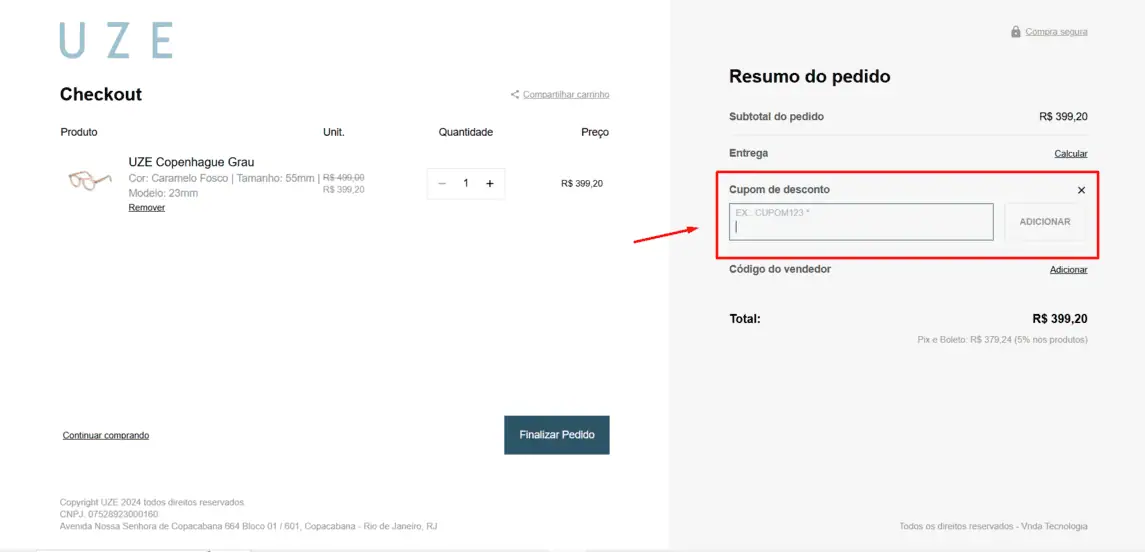Click the Resumo do pedido heading
The height and width of the screenshot is (552, 1145).
[810, 76]
